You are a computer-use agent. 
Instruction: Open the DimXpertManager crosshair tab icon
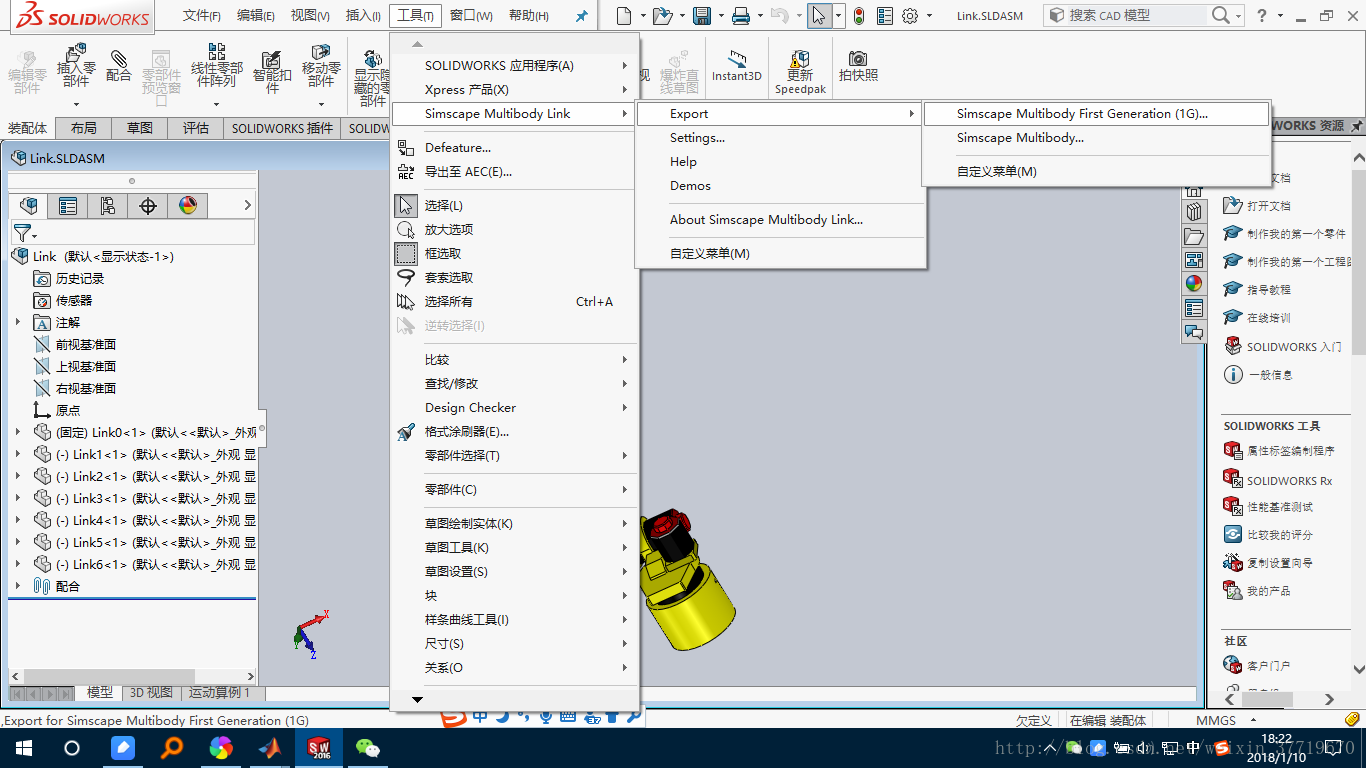[148, 206]
